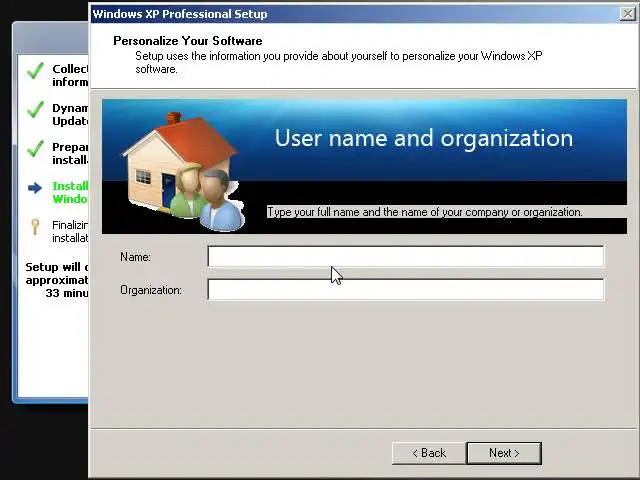Screen dimensions: 640x480
Task: Click the green 'Installing Windows' step text
Action: [70, 192]
